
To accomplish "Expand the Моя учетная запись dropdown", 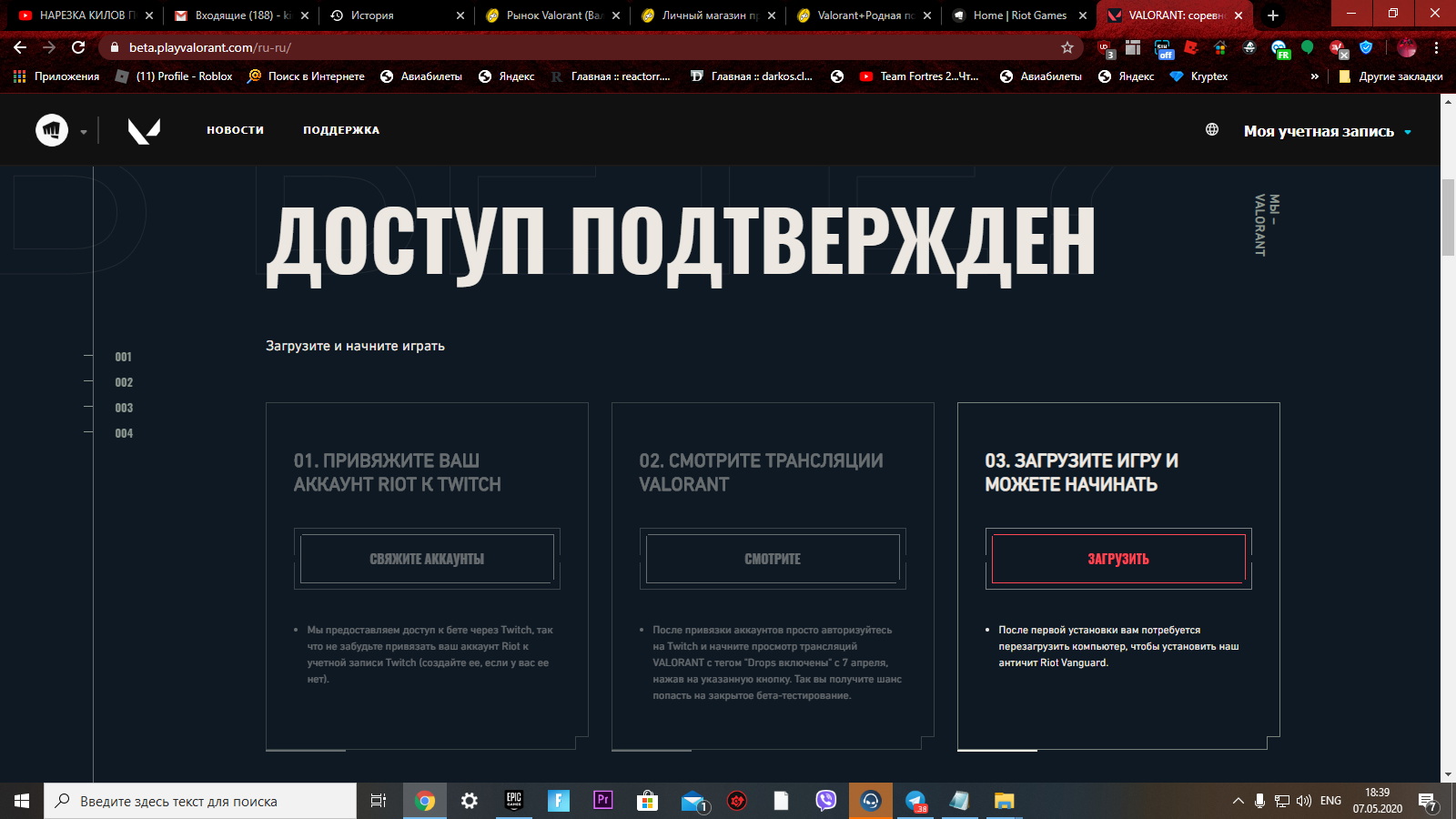I will click(1328, 131).
